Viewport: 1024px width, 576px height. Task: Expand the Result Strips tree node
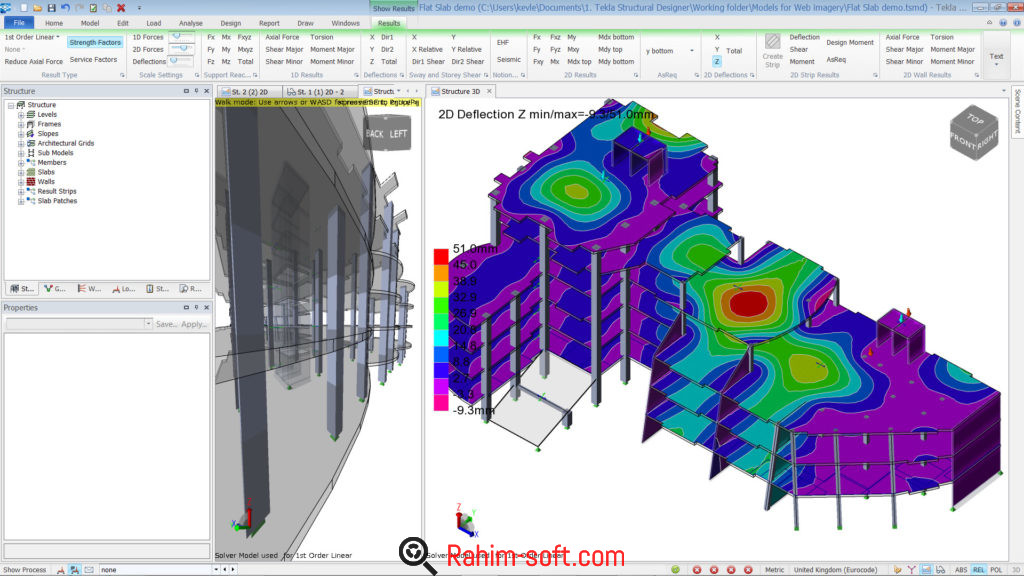click(21, 191)
